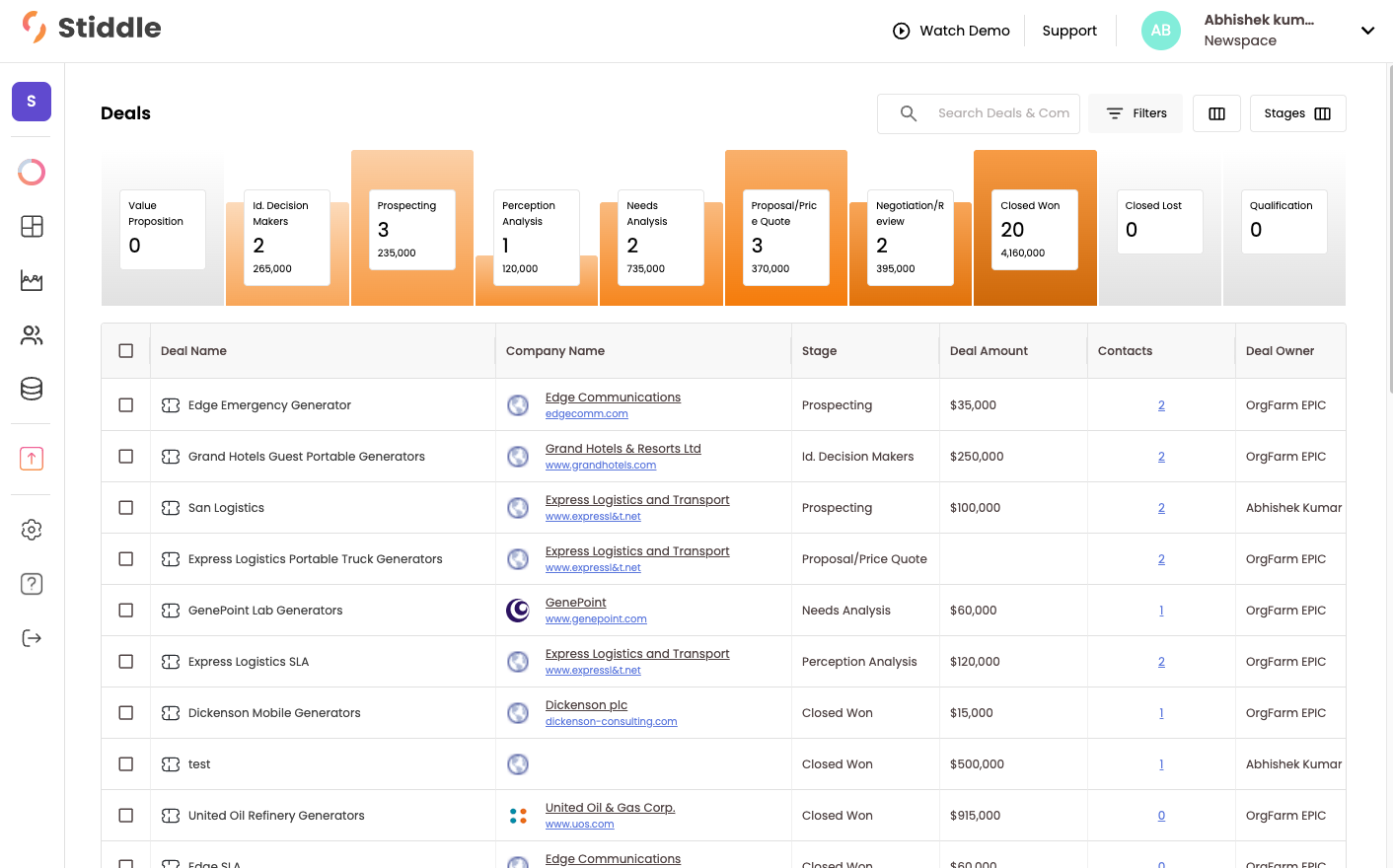Open the database stack icon in sidebar
This screenshot has width=1393, height=868.
(32, 389)
